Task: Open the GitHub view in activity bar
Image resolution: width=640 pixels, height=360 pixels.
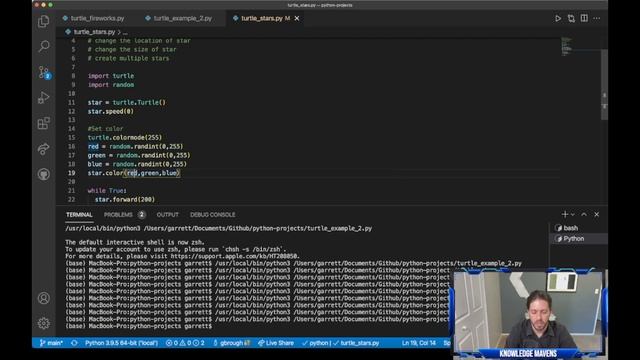Action: pyautogui.click(x=44, y=174)
